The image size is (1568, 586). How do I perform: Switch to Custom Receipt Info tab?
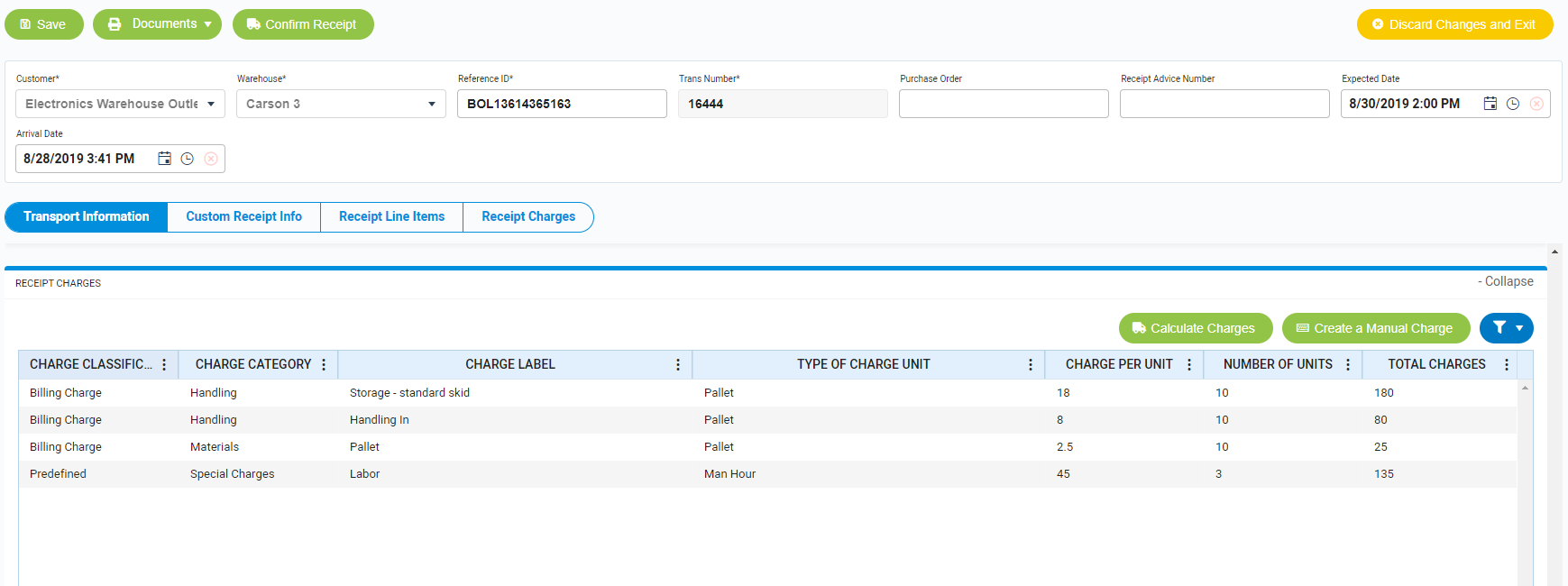click(243, 217)
